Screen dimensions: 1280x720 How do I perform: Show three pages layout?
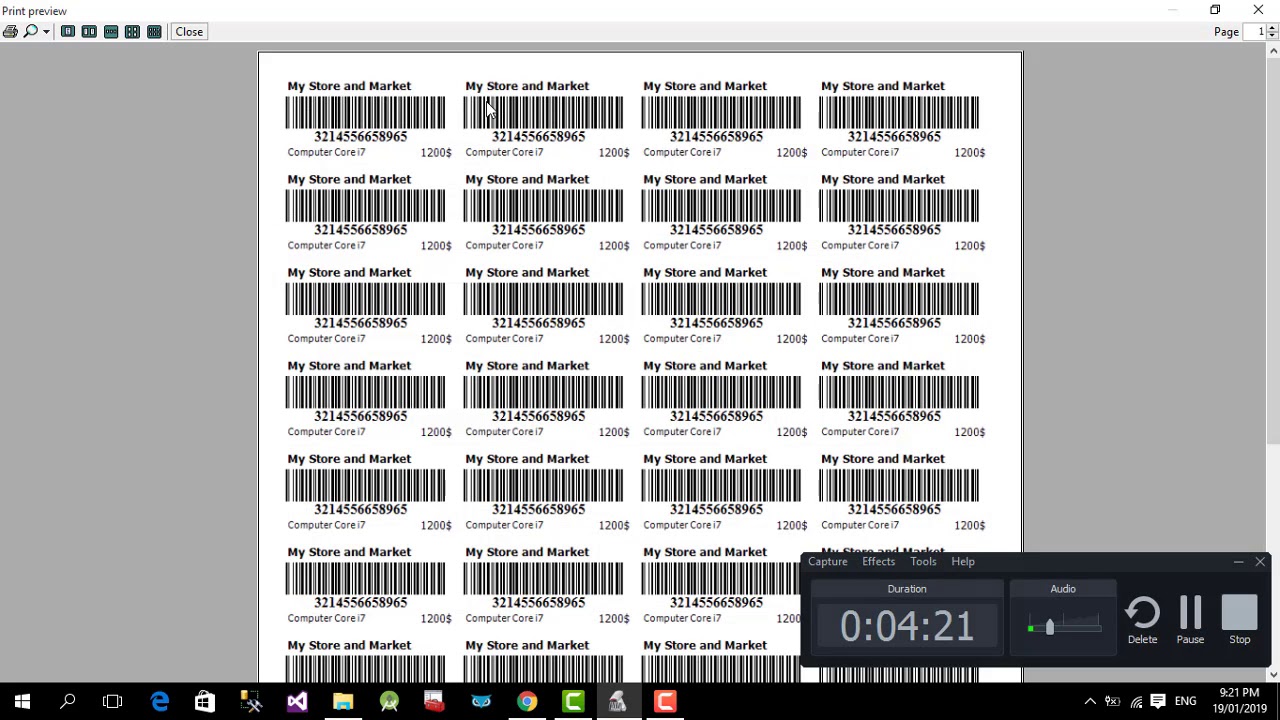pyautogui.click(x=111, y=32)
